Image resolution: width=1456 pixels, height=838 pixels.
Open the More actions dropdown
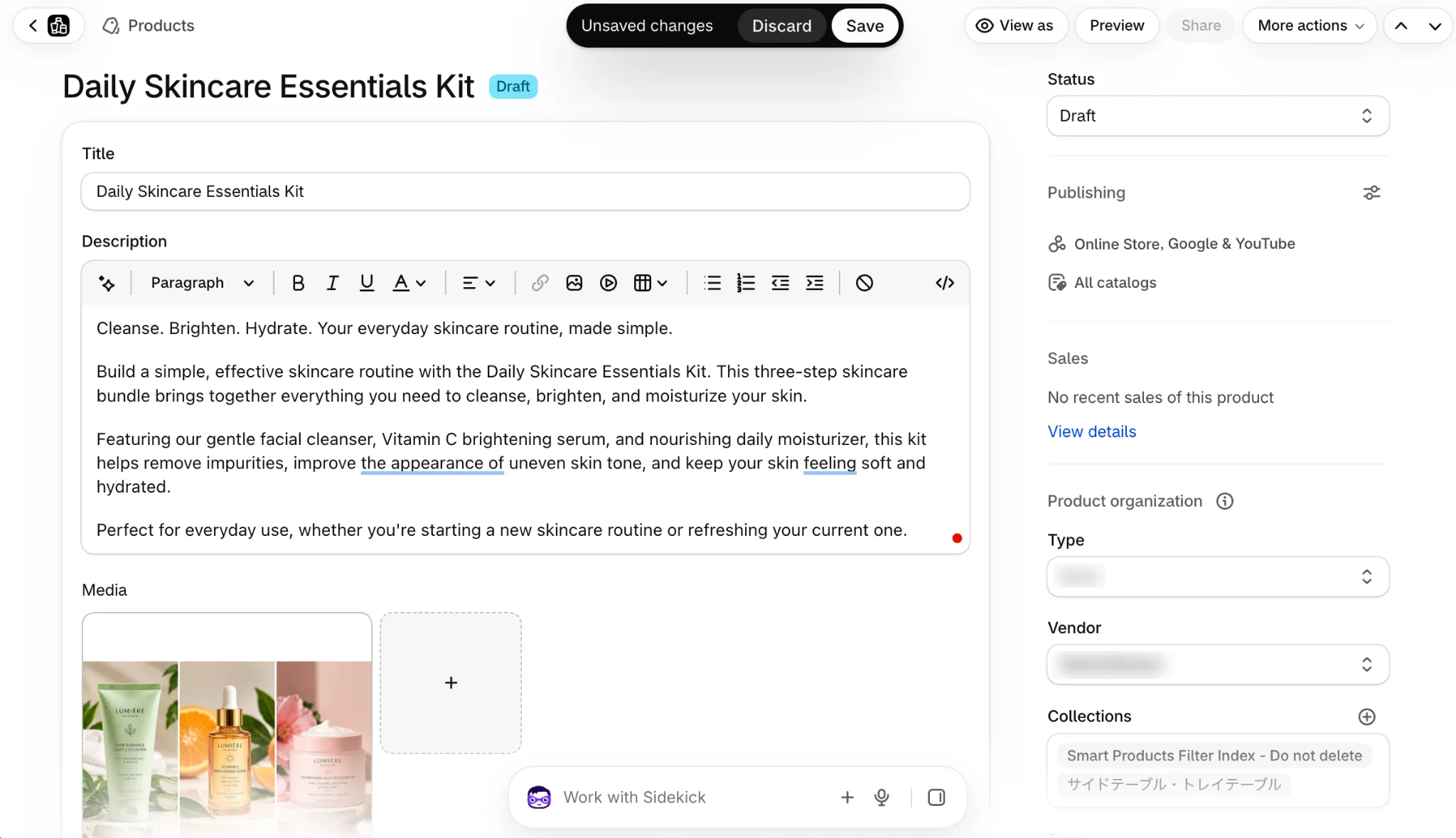click(1310, 26)
